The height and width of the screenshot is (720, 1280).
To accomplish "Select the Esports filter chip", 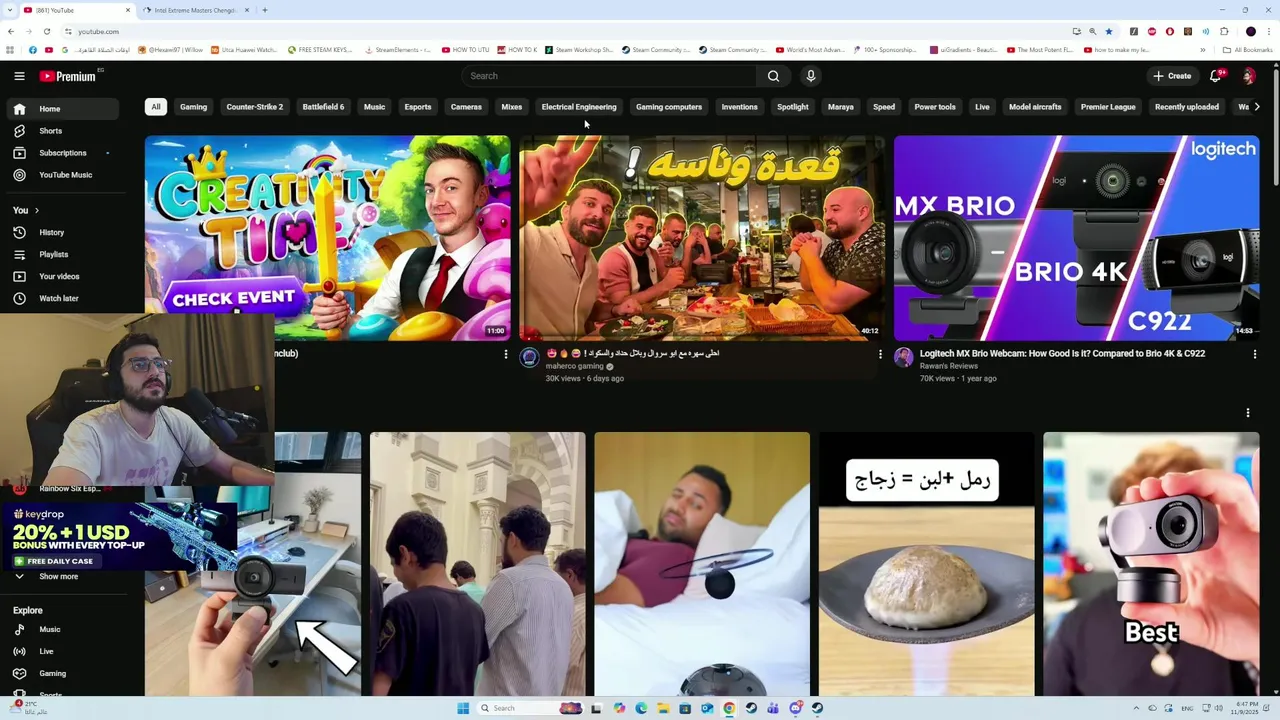I will [418, 107].
